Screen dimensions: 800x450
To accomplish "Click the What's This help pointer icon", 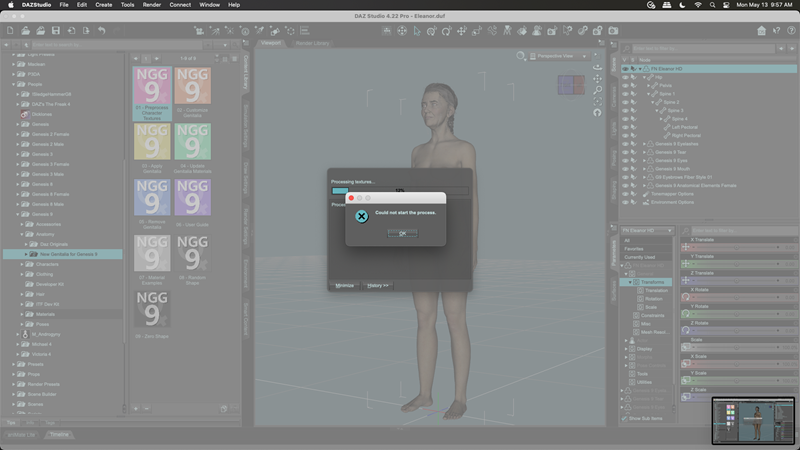I will [777, 31].
